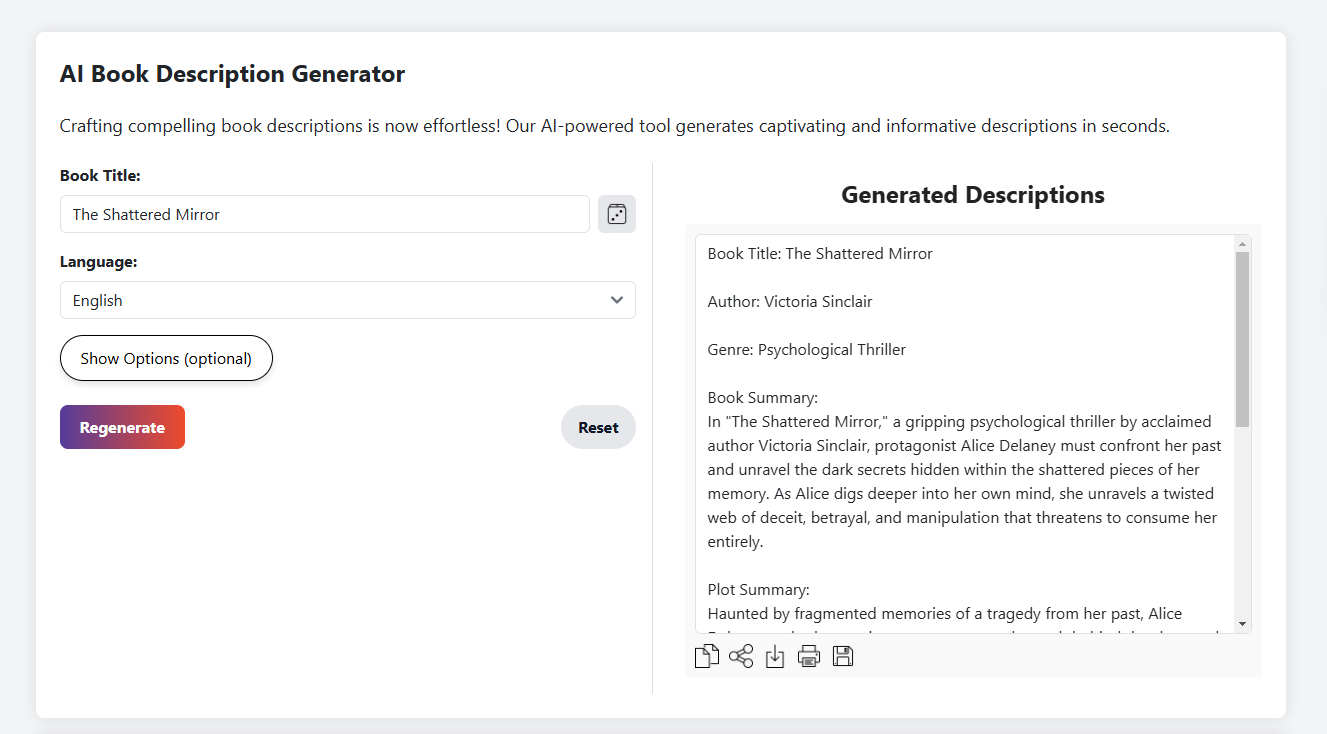The height and width of the screenshot is (734, 1327).
Task: Click the share icon below the description
Action: 741,656
